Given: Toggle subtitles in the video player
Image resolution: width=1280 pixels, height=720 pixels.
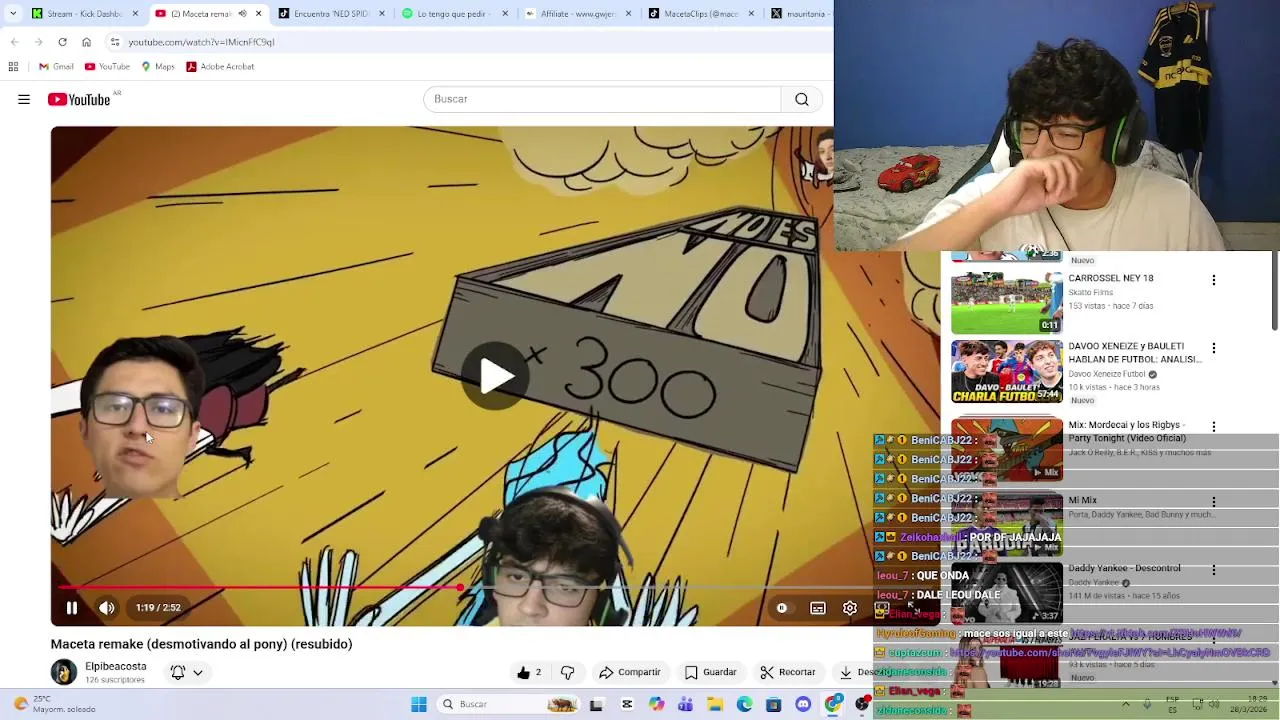Looking at the screenshot, I should 818,608.
